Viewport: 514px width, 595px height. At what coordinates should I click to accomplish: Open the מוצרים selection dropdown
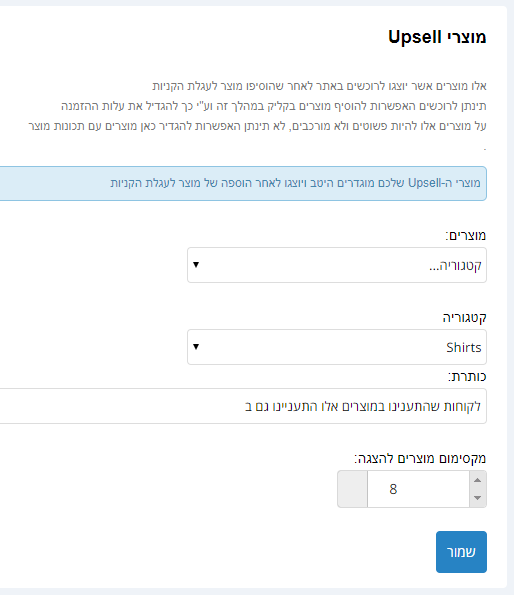pyautogui.click(x=337, y=265)
